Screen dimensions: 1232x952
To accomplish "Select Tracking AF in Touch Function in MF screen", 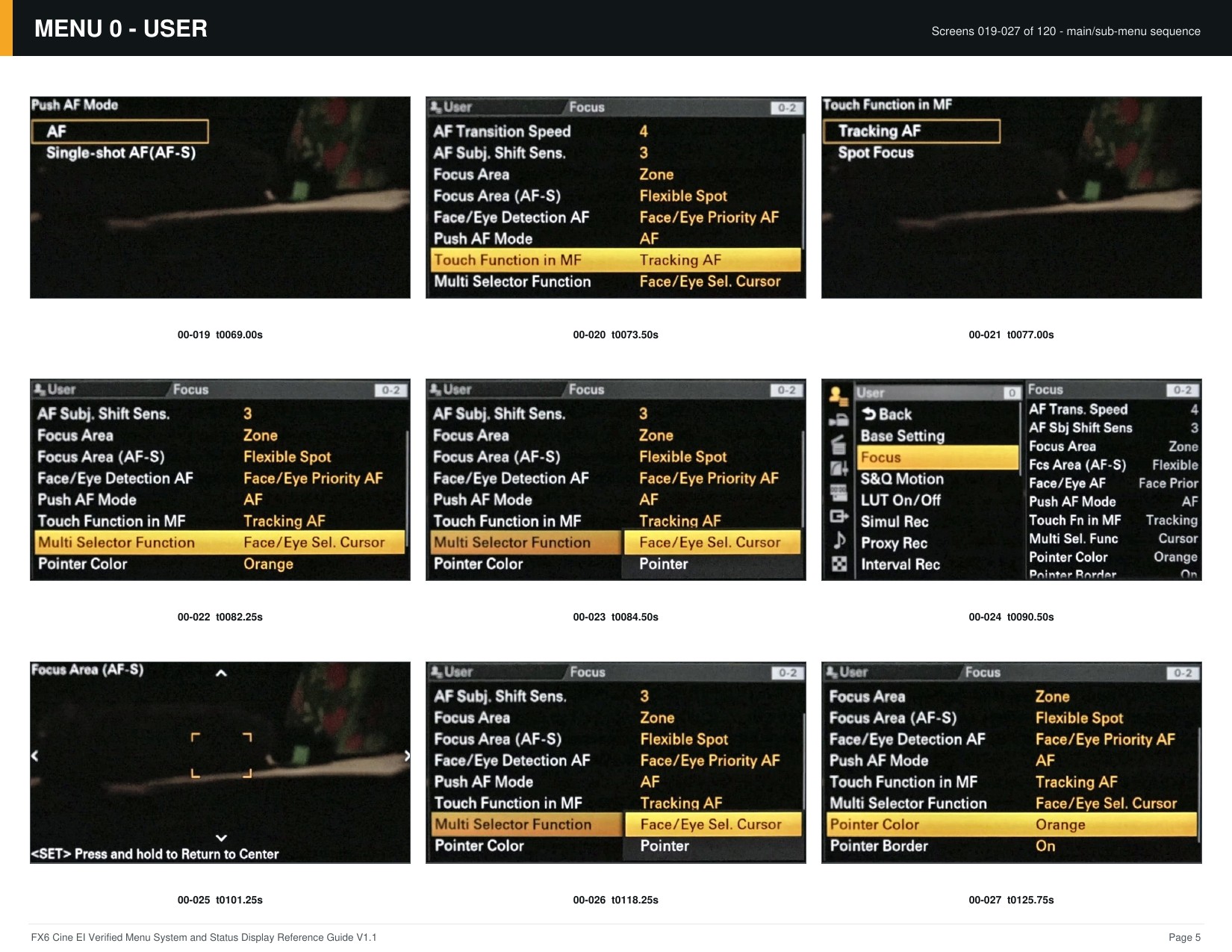I will (x=912, y=131).
